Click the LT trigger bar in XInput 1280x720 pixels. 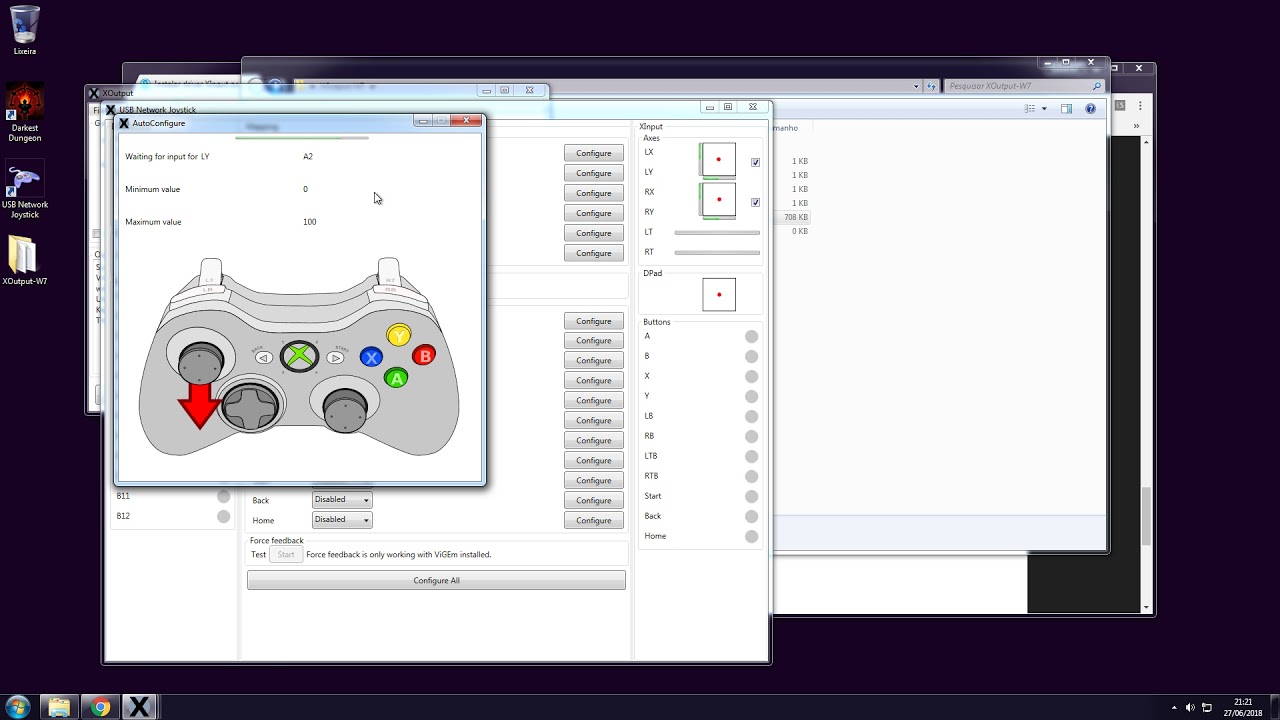[717, 232]
